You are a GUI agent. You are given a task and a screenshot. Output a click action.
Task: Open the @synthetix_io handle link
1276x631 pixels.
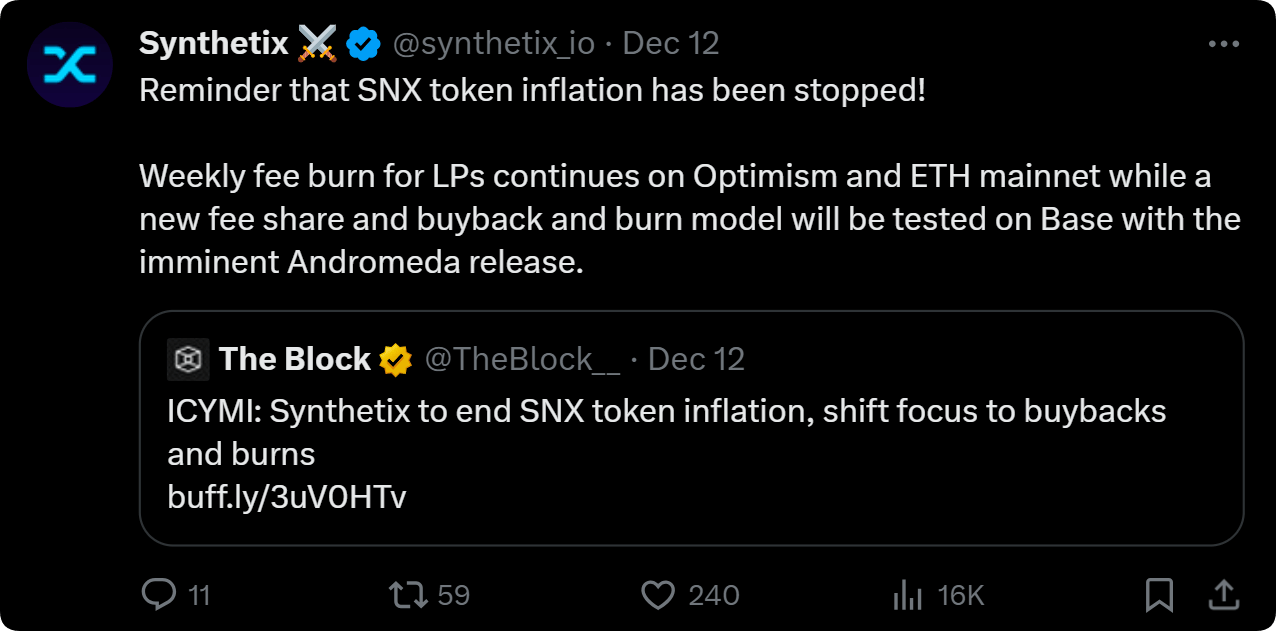[x=493, y=44]
